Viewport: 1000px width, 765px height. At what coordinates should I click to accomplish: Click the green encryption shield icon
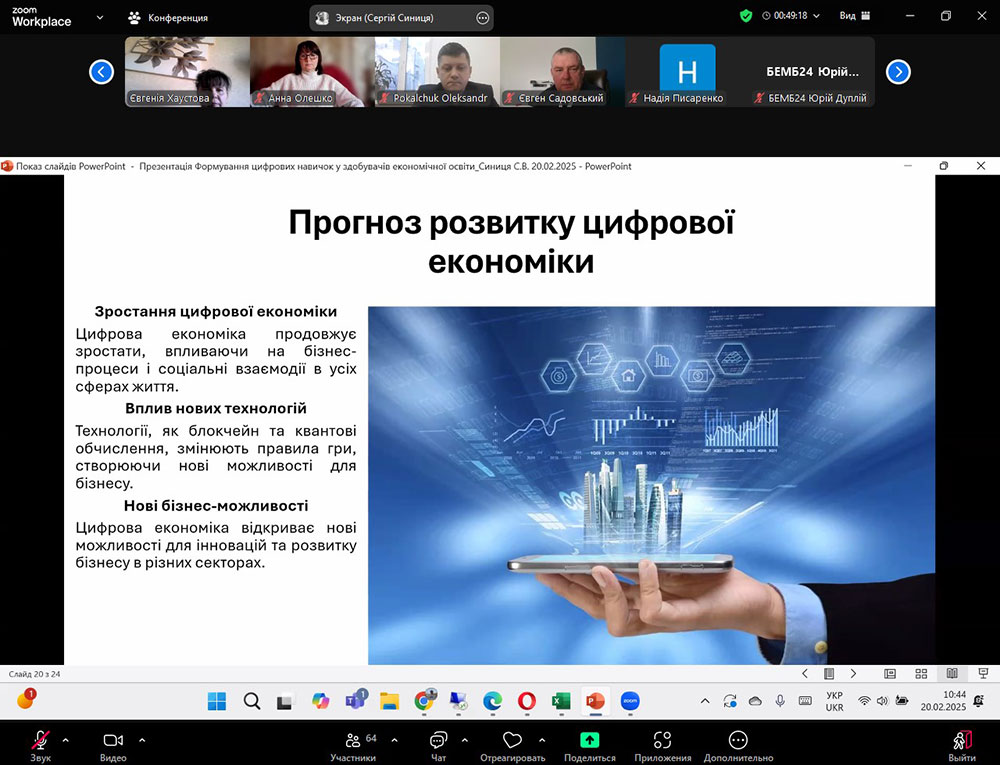746,16
